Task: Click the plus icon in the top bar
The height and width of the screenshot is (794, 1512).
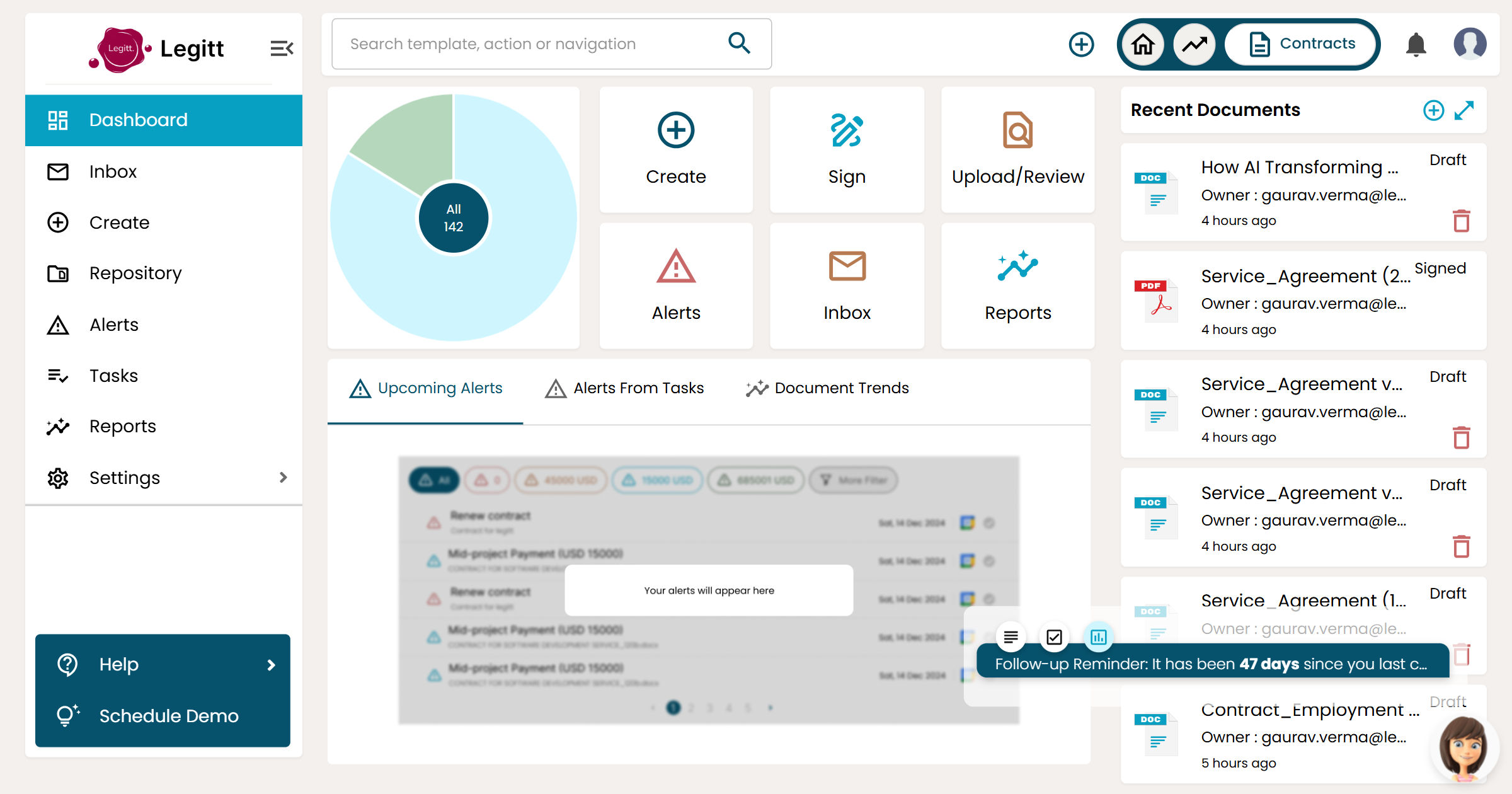Action: click(x=1081, y=44)
